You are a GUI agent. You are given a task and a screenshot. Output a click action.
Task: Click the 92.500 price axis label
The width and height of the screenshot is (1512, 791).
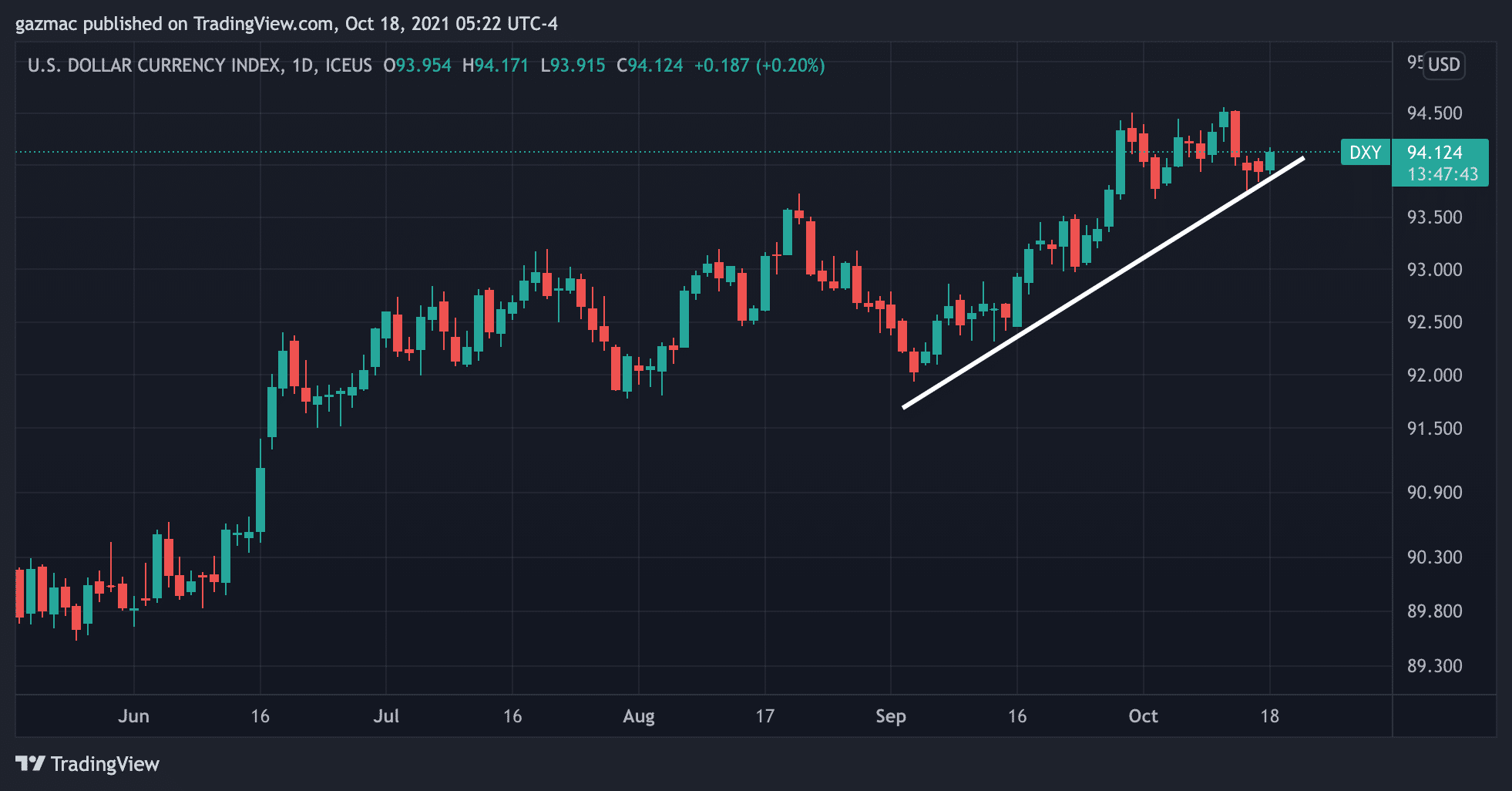pyautogui.click(x=1434, y=322)
